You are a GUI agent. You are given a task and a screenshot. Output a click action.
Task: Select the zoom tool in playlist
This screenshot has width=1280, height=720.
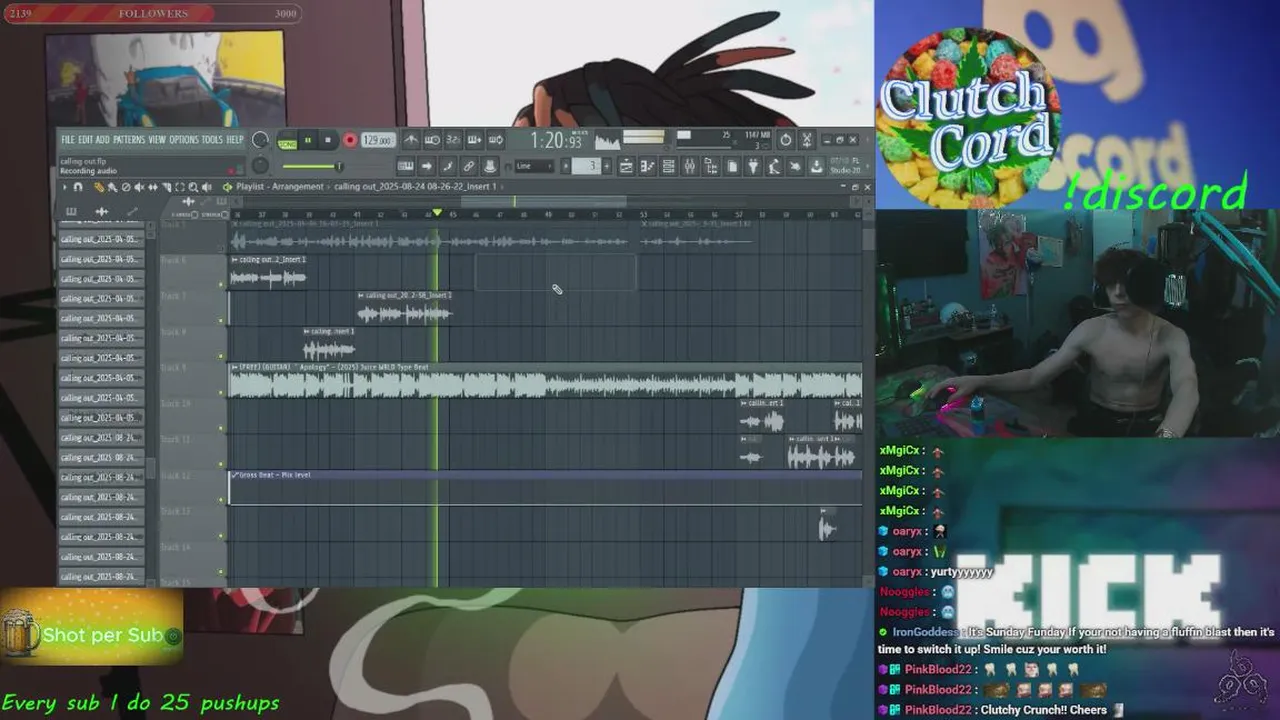pyautogui.click(x=193, y=187)
